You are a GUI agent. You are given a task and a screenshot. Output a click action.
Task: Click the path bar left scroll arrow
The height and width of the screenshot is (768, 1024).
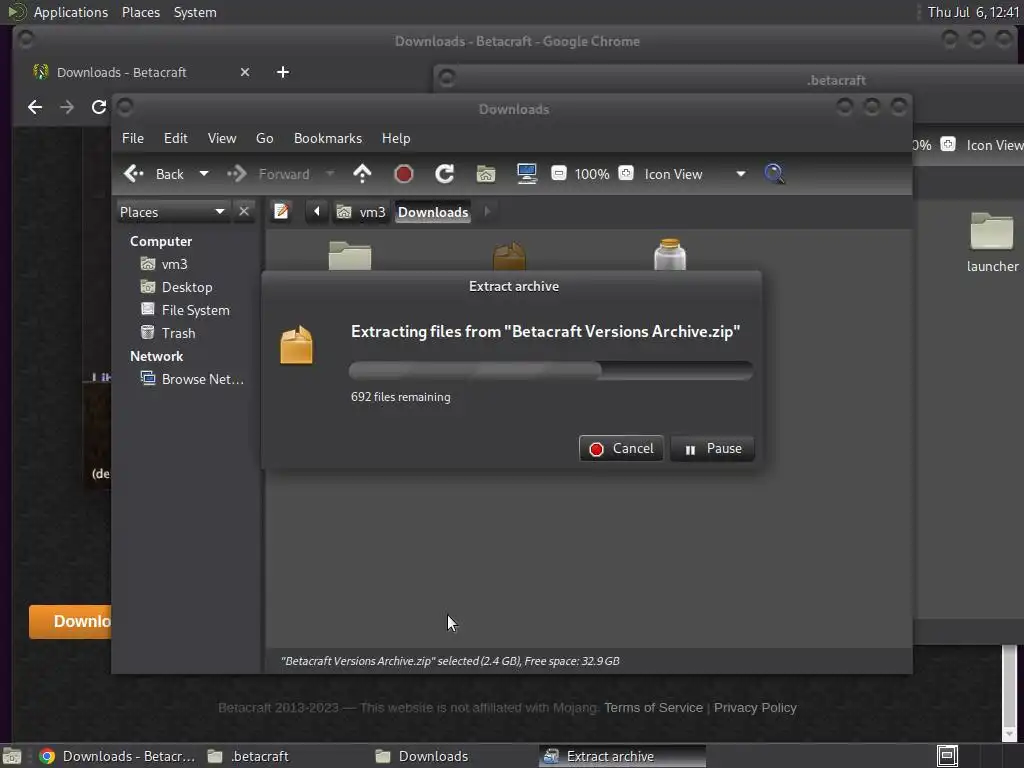pos(317,212)
